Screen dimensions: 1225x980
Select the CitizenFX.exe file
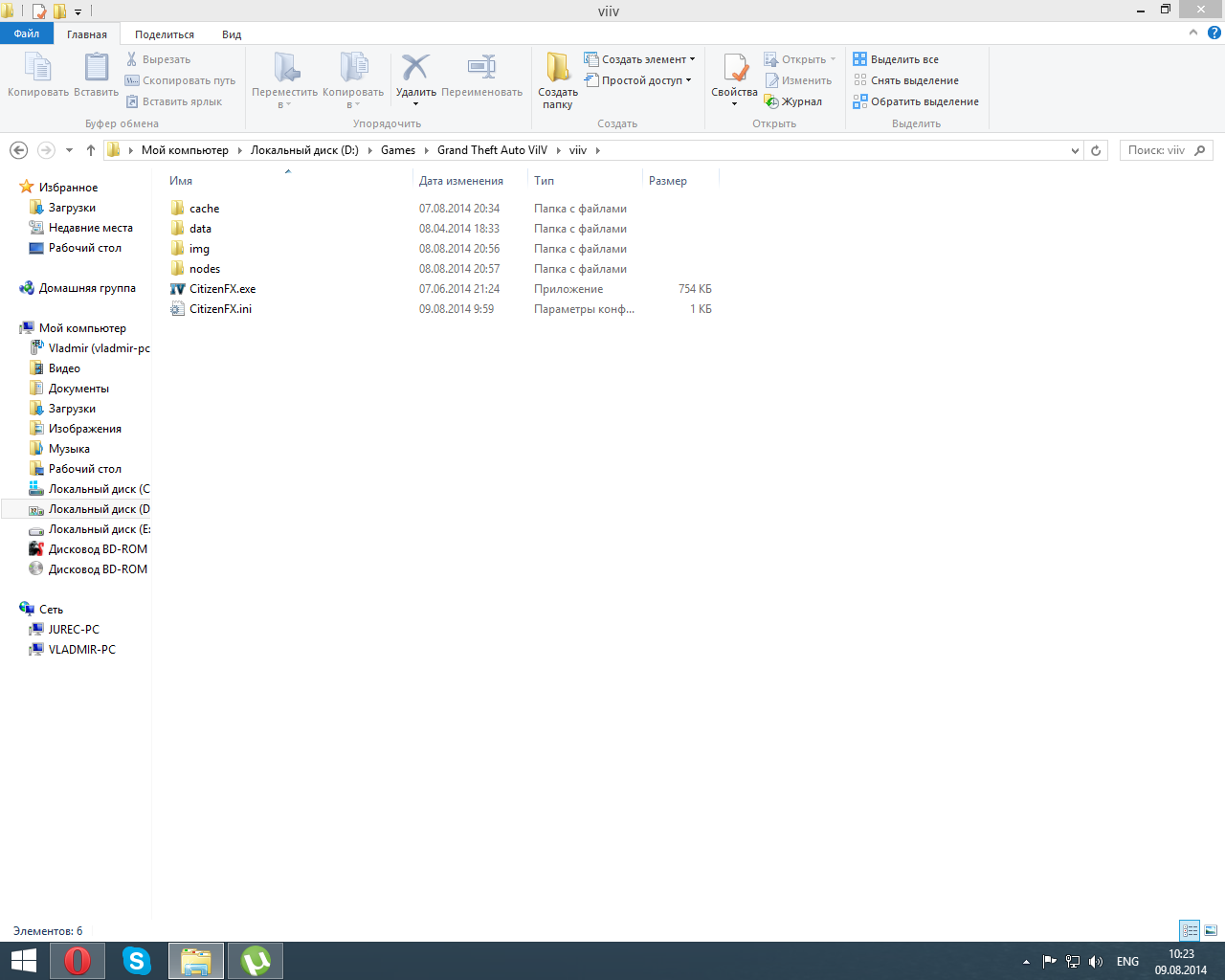tap(222, 289)
